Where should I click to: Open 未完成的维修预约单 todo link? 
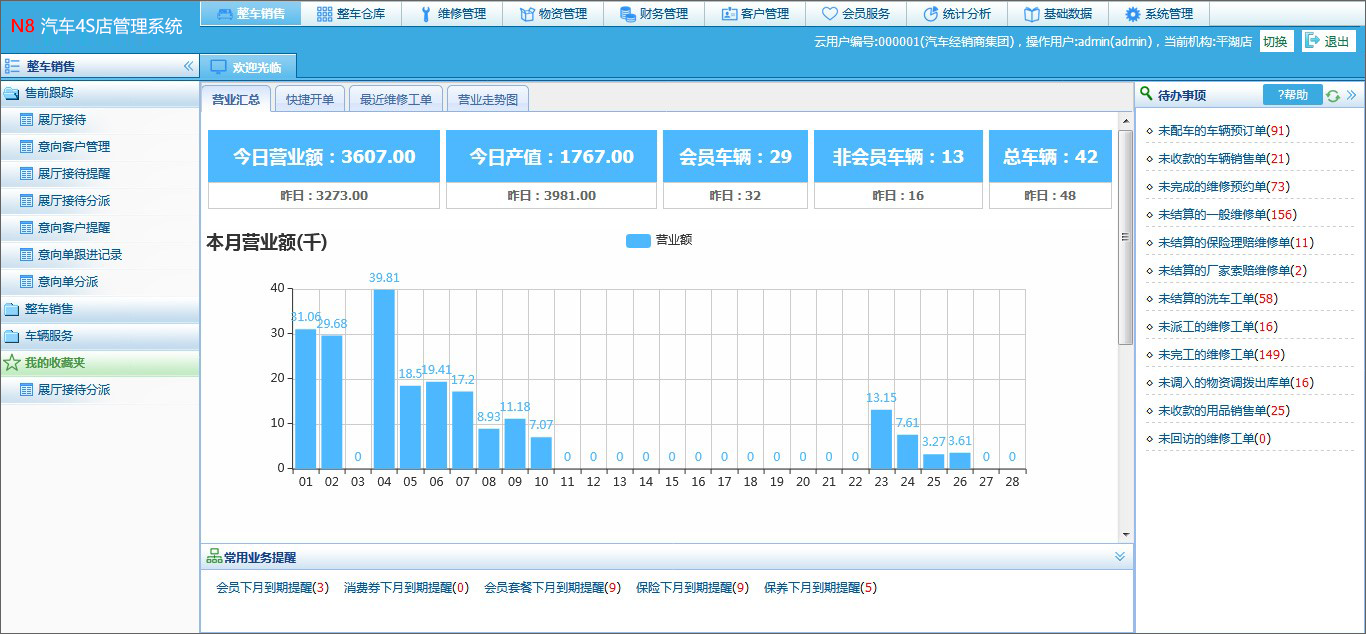[1223, 187]
